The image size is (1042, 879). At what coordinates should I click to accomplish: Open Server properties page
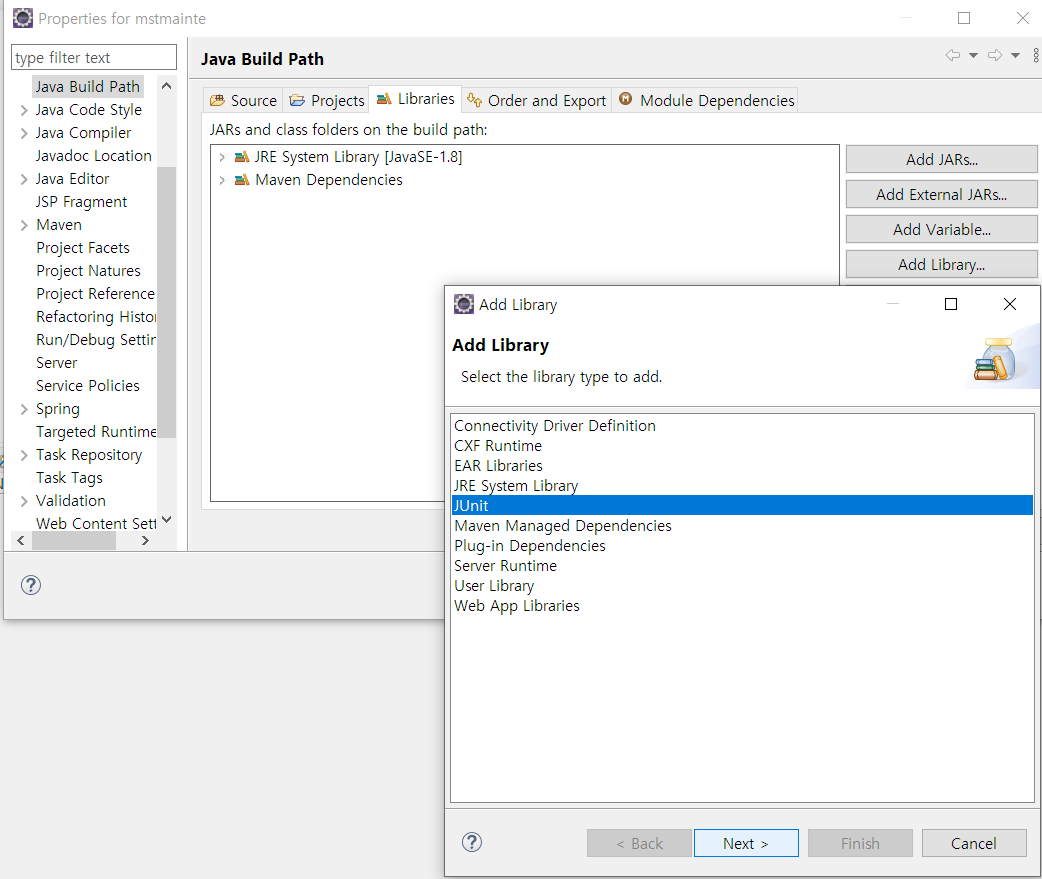pos(56,363)
